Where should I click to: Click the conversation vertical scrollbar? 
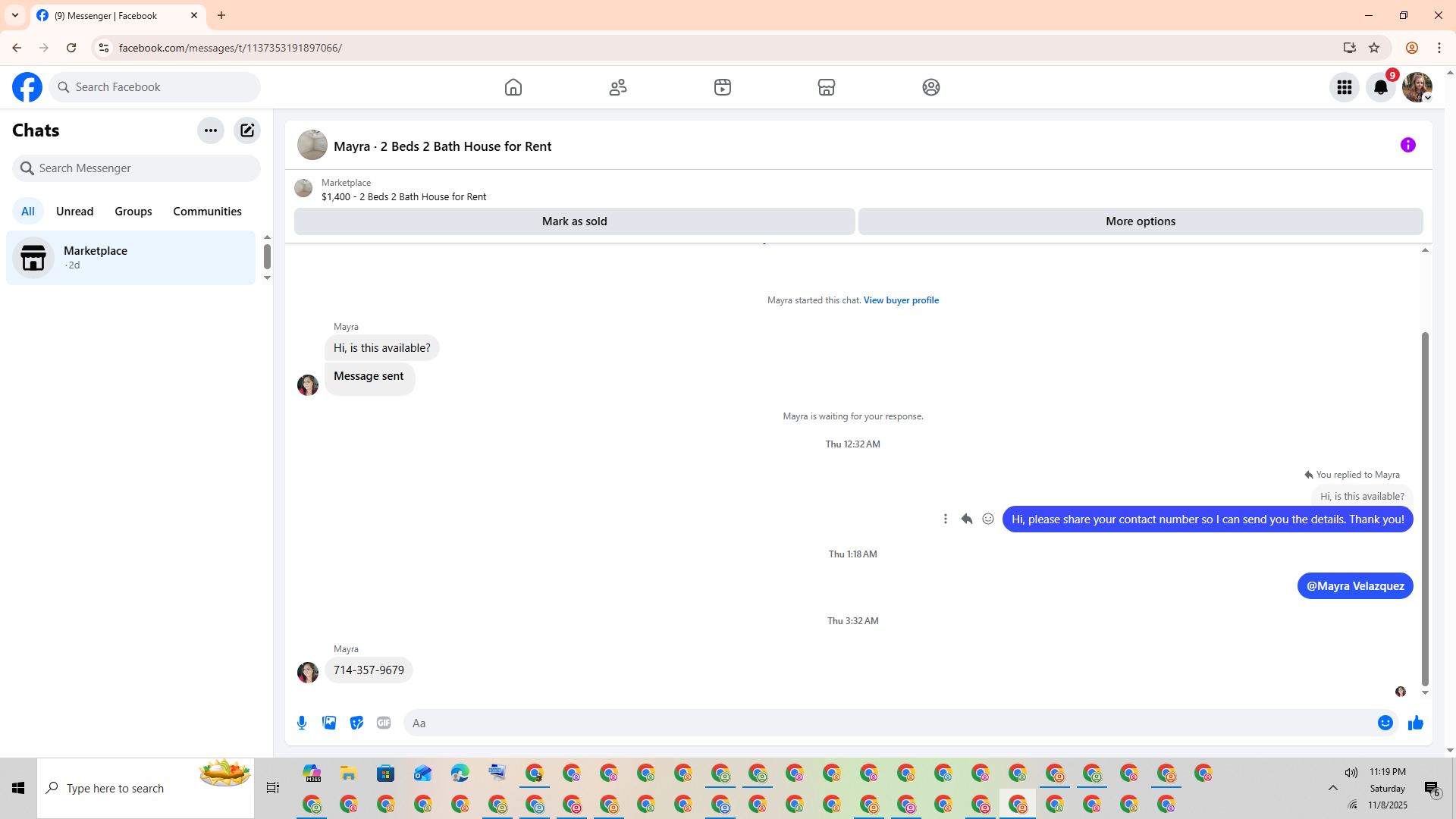pyautogui.click(x=1425, y=508)
